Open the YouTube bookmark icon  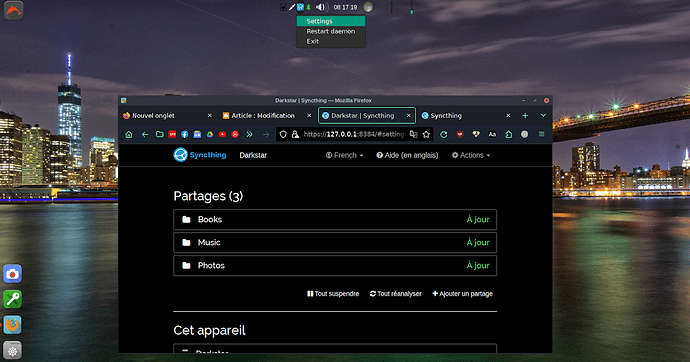coord(222,135)
